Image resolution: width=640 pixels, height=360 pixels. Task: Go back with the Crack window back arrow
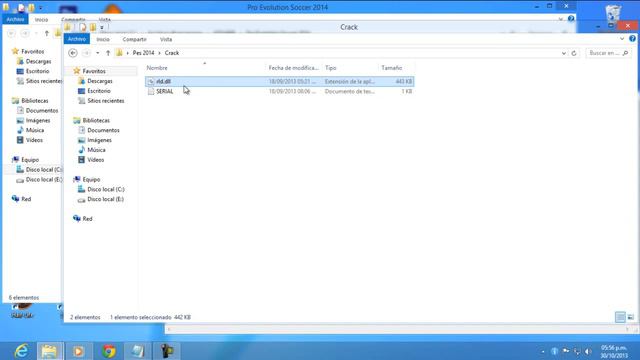click(x=73, y=53)
